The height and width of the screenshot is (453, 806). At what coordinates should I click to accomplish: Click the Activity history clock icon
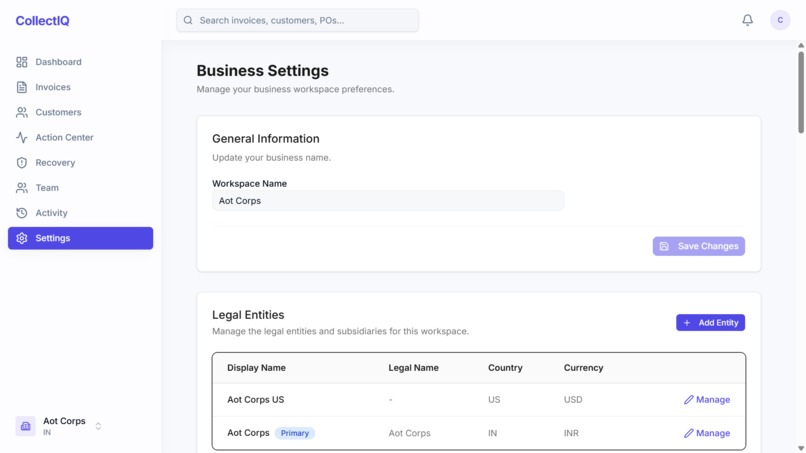click(22, 213)
